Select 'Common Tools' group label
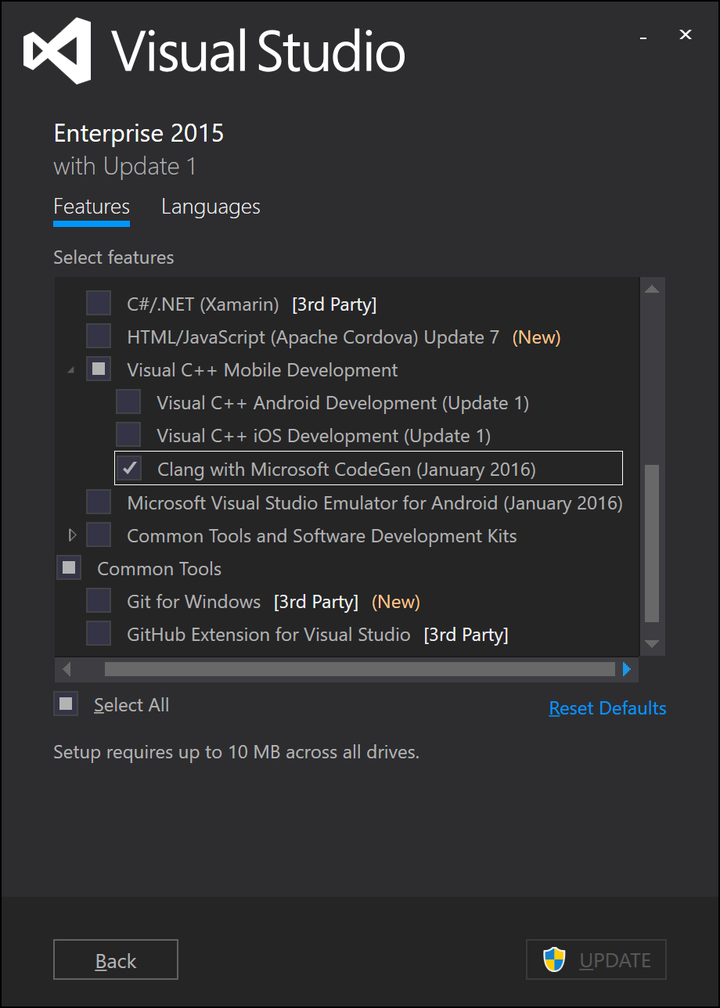 (x=159, y=569)
